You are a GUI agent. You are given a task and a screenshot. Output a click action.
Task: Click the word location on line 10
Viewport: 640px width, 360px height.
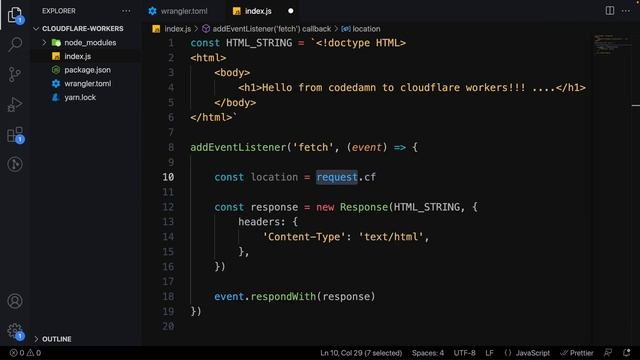[274, 177]
